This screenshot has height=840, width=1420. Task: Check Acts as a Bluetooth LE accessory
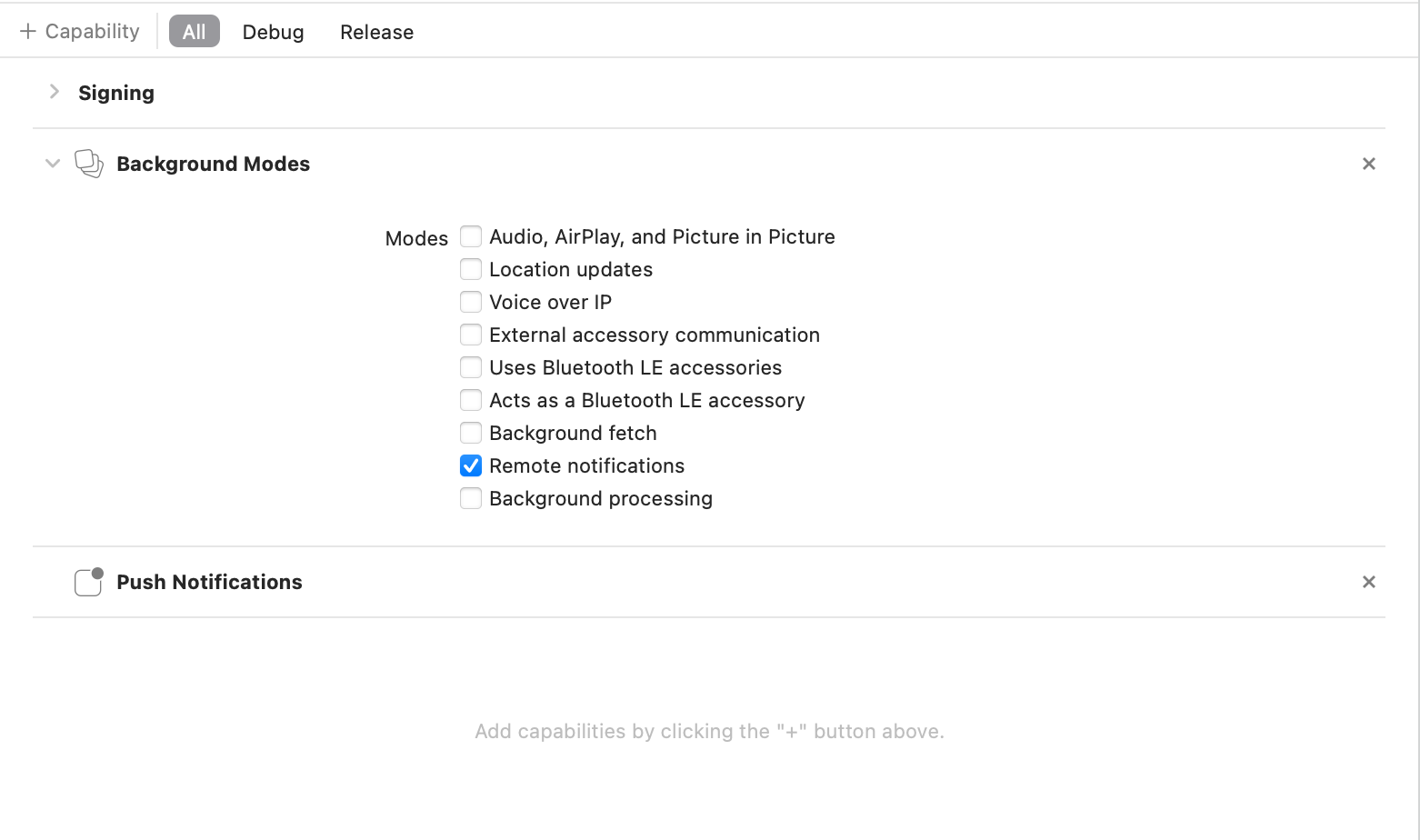[x=471, y=400]
